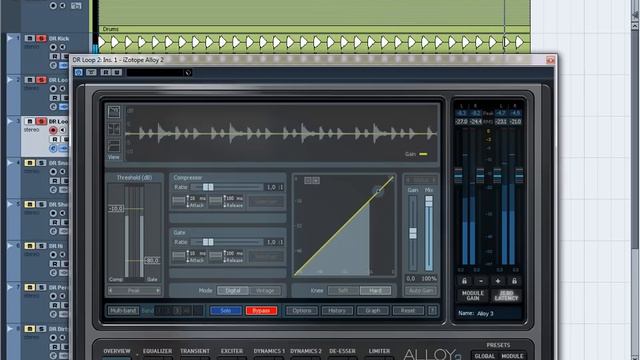Open the Overview module tab
Screen dimensions: 640x360
click(x=117, y=351)
